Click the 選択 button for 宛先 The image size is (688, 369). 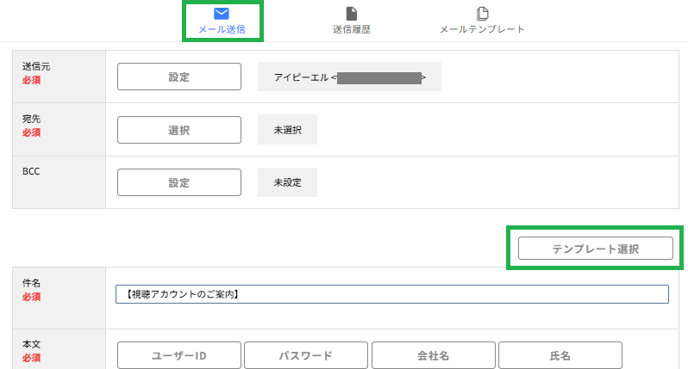tap(179, 130)
